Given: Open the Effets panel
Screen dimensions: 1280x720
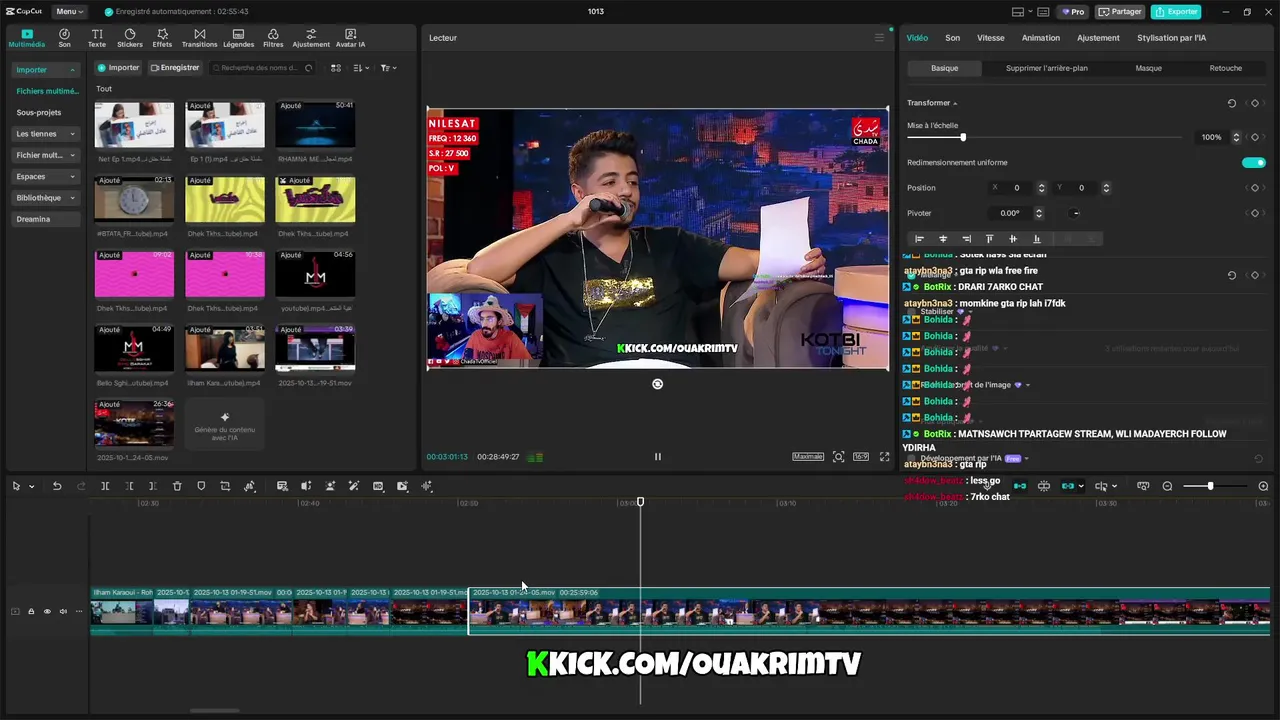Looking at the screenshot, I should click(x=162, y=38).
